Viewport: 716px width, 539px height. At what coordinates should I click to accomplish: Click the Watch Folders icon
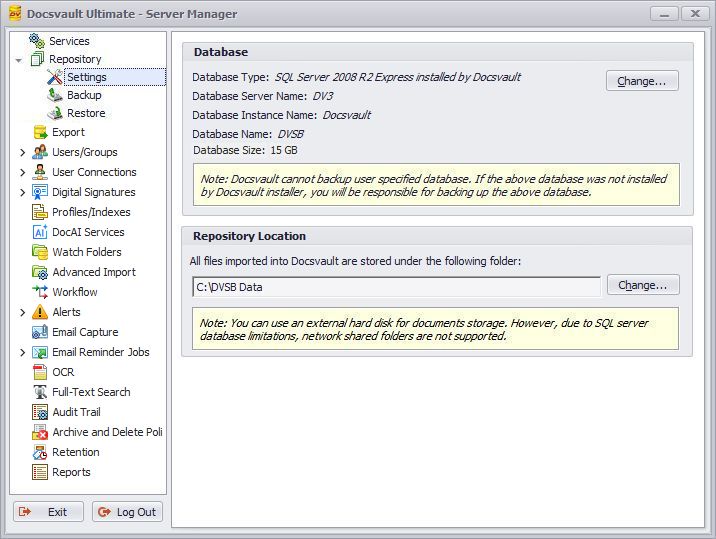coord(40,252)
